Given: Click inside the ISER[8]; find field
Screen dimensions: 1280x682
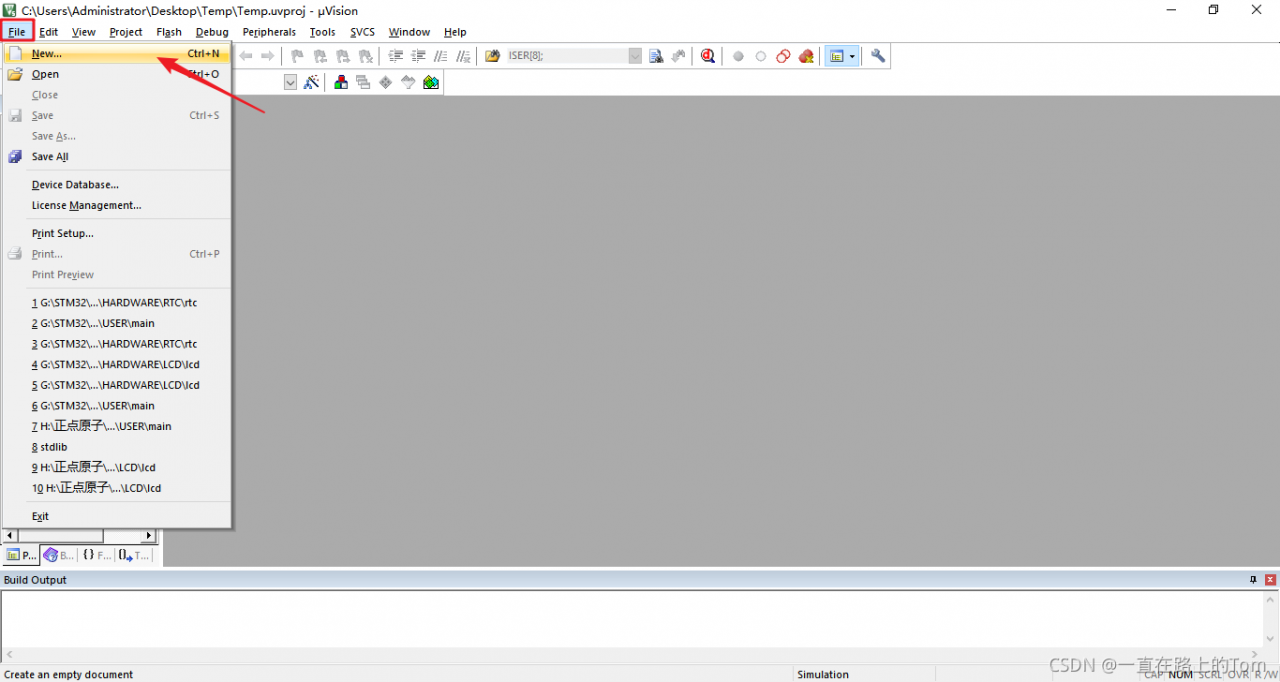Looking at the screenshot, I should pos(567,56).
